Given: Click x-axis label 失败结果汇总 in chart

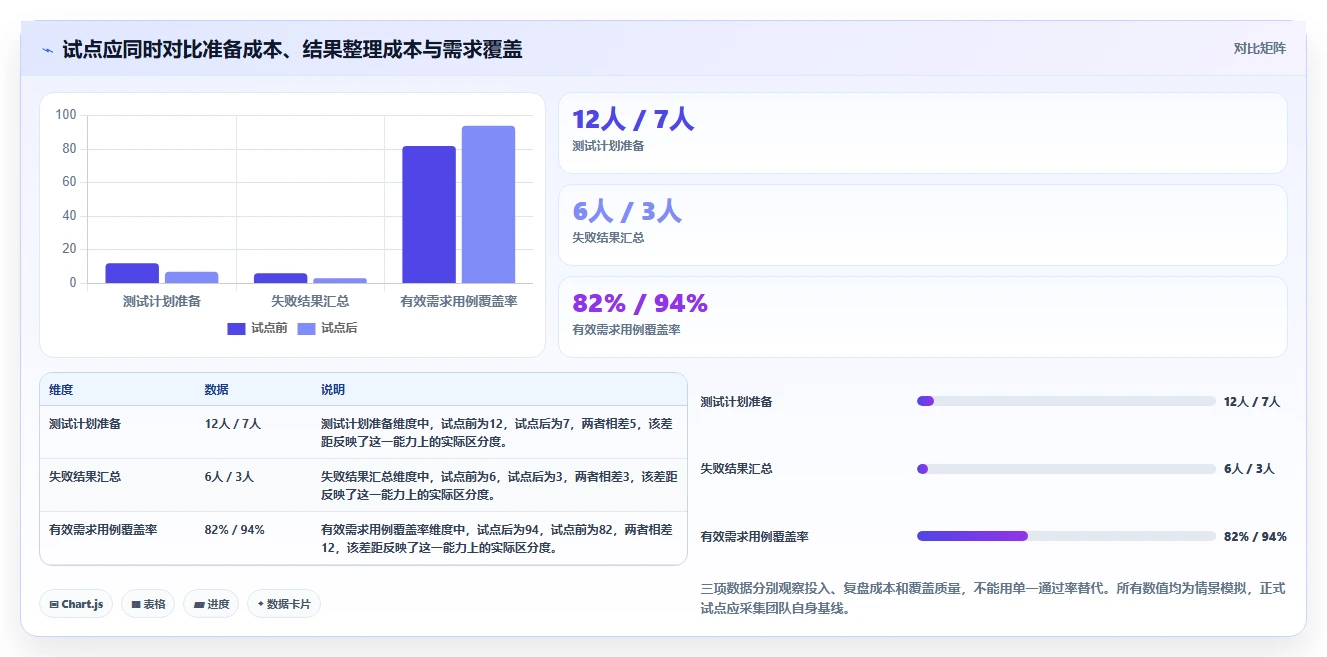Looking at the screenshot, I should 310,300.
